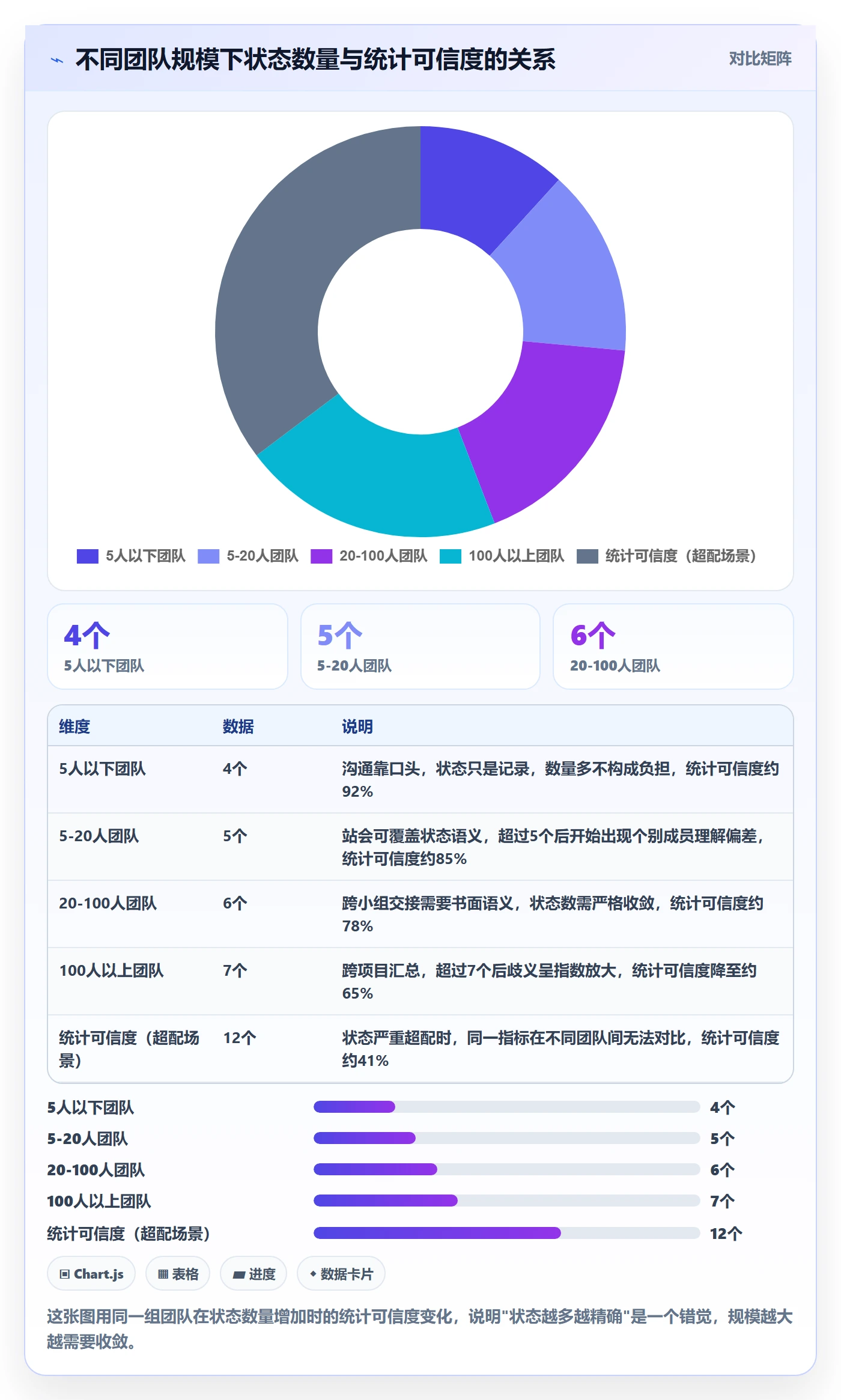Click the 统计可信度（超配场景）progress bar
The width and height of the screenshot is (841, 1400).
coord(506,1233)
